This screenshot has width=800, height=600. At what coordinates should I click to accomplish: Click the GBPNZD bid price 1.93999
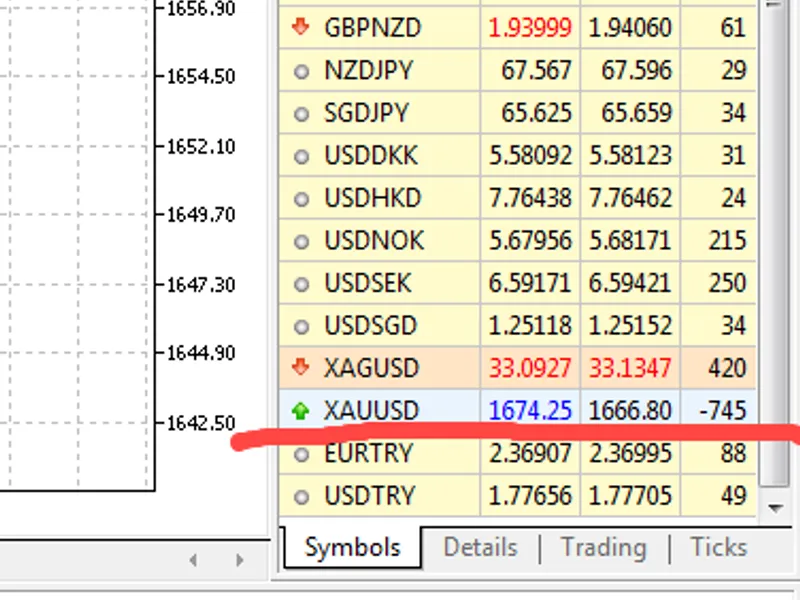pyautogui.click(x=530, y=28)
